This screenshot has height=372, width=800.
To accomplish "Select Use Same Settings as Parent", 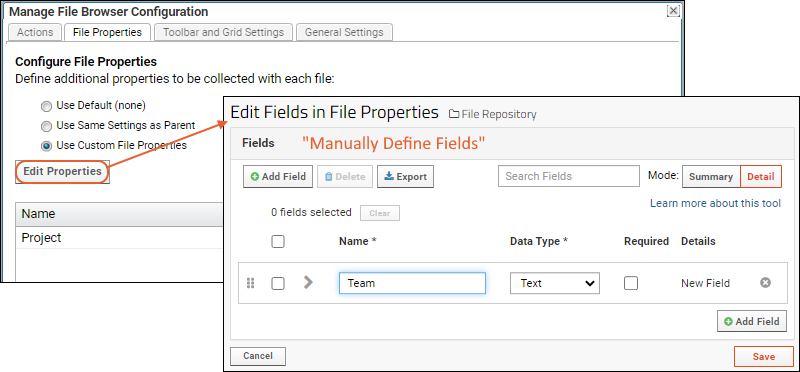I will (x=46, y=126).
